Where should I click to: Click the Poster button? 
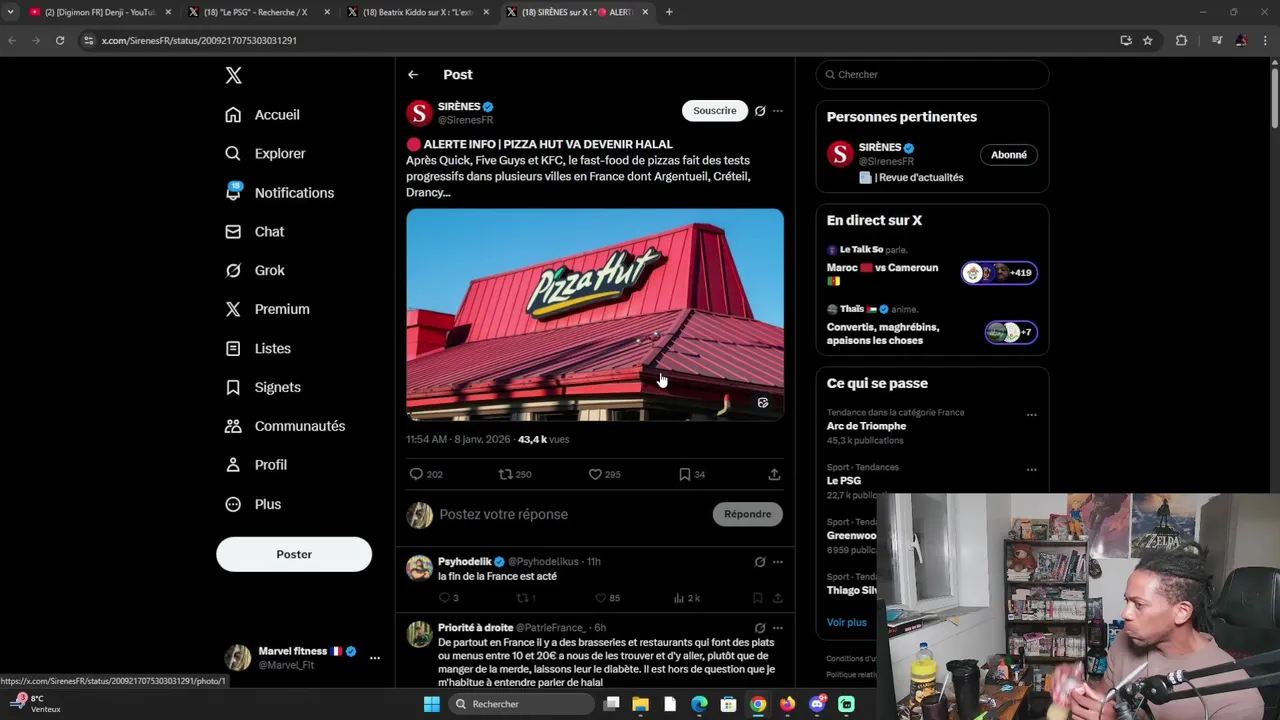(x=294, y=554)
